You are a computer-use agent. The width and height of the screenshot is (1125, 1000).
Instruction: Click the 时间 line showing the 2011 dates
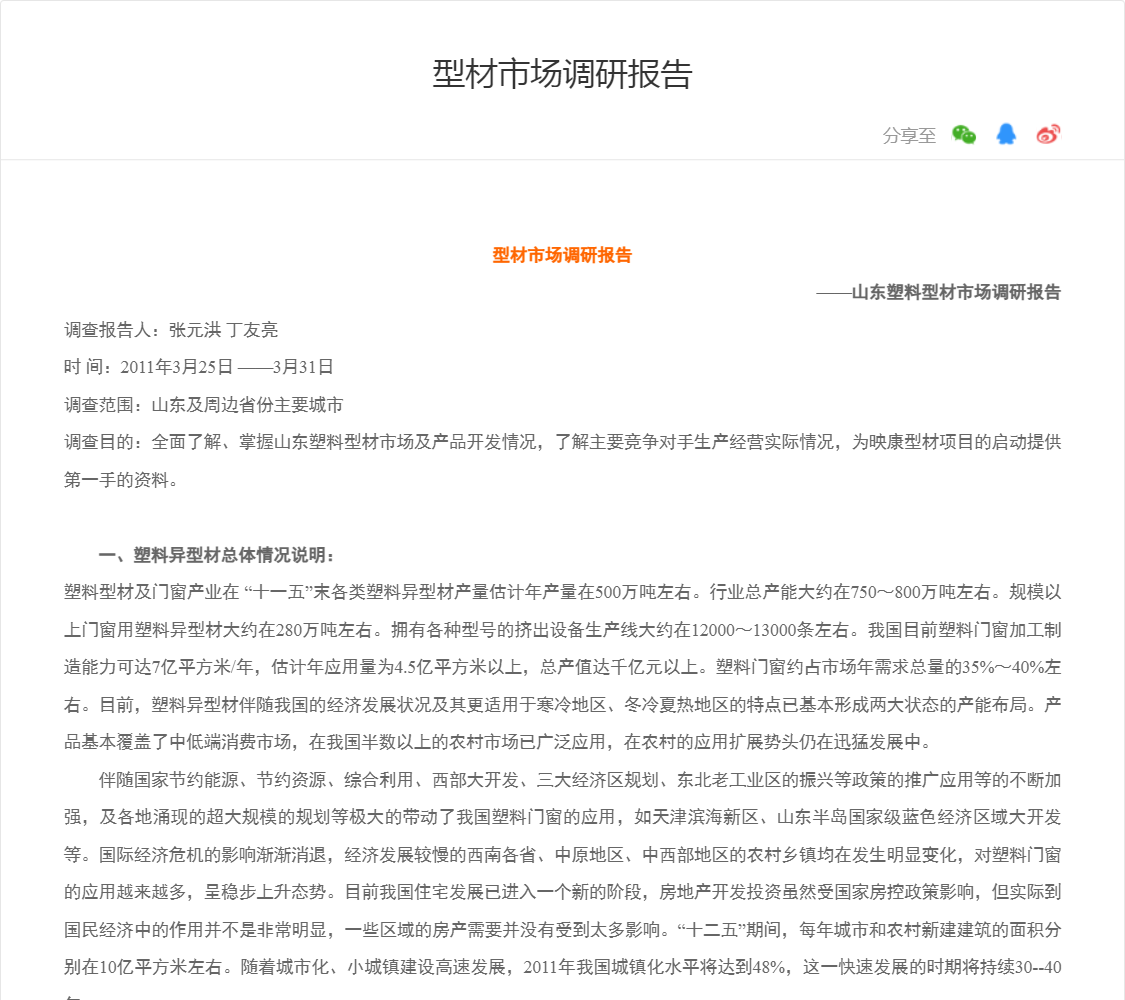click(x=199, y=367)
